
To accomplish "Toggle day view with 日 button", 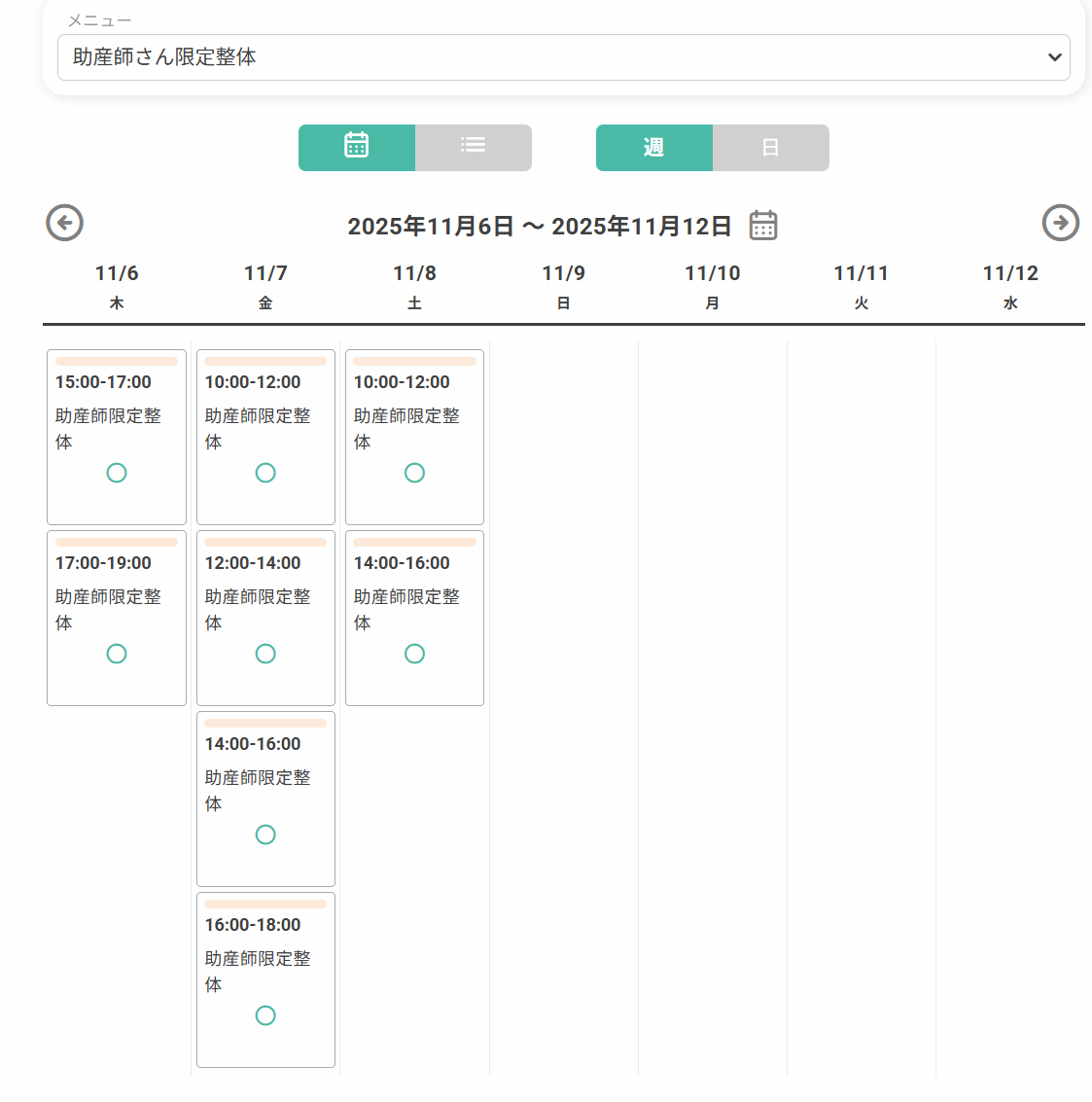I will tap(771, 148).
